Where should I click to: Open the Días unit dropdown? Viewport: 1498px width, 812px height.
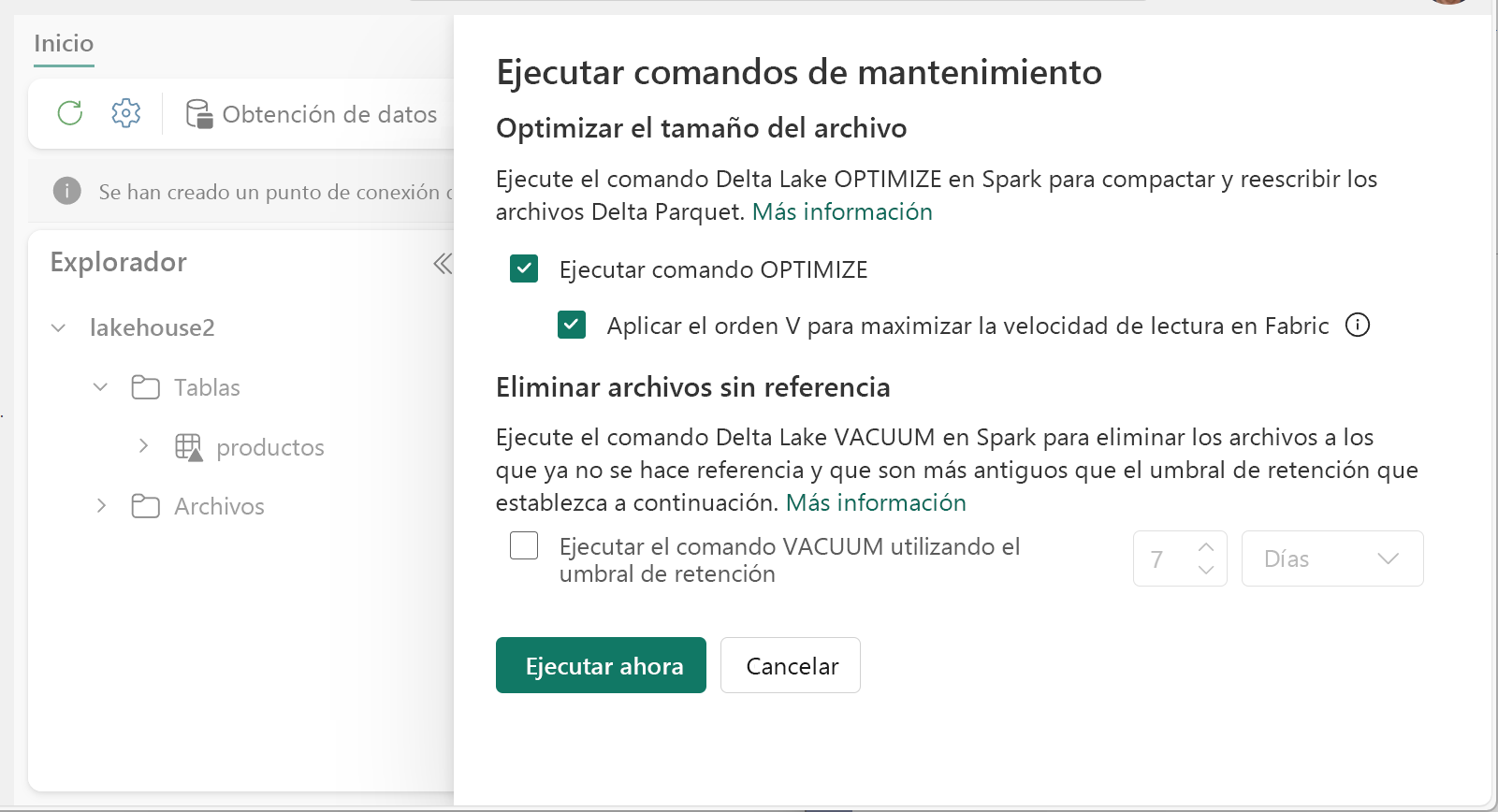click(1332, 558)
